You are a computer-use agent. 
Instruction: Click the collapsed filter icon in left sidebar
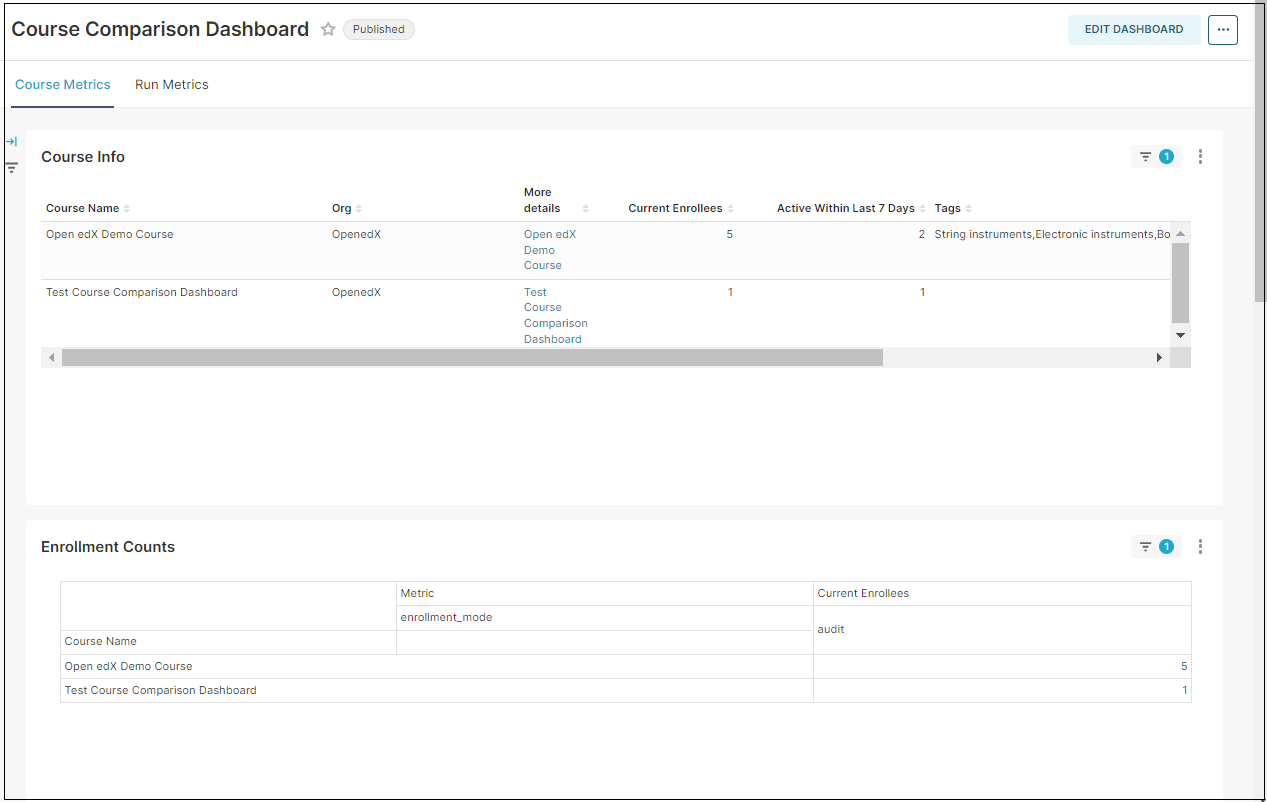click(12, 167)
